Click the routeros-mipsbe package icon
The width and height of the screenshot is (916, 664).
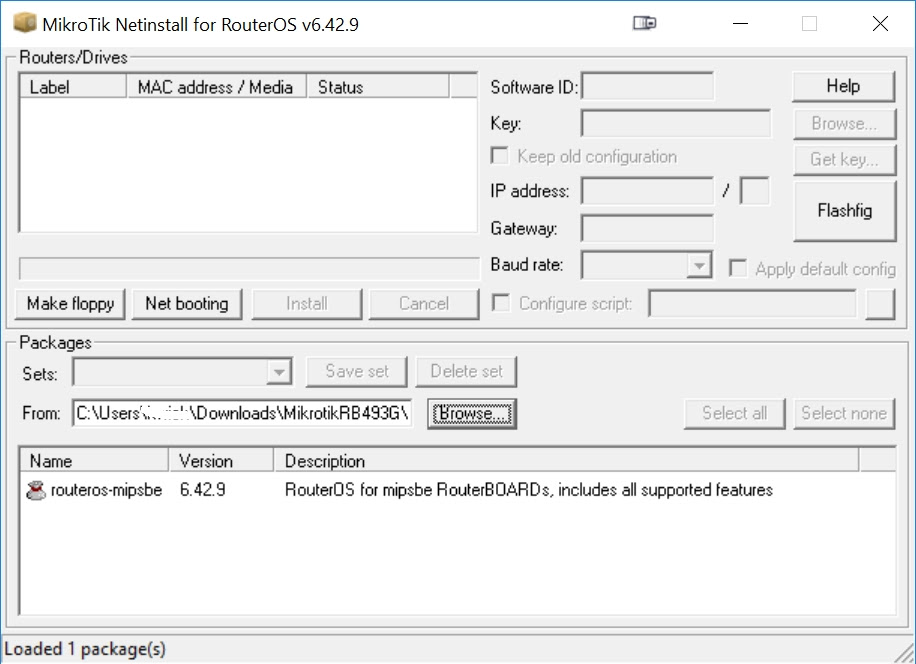(x=36, y=490)
